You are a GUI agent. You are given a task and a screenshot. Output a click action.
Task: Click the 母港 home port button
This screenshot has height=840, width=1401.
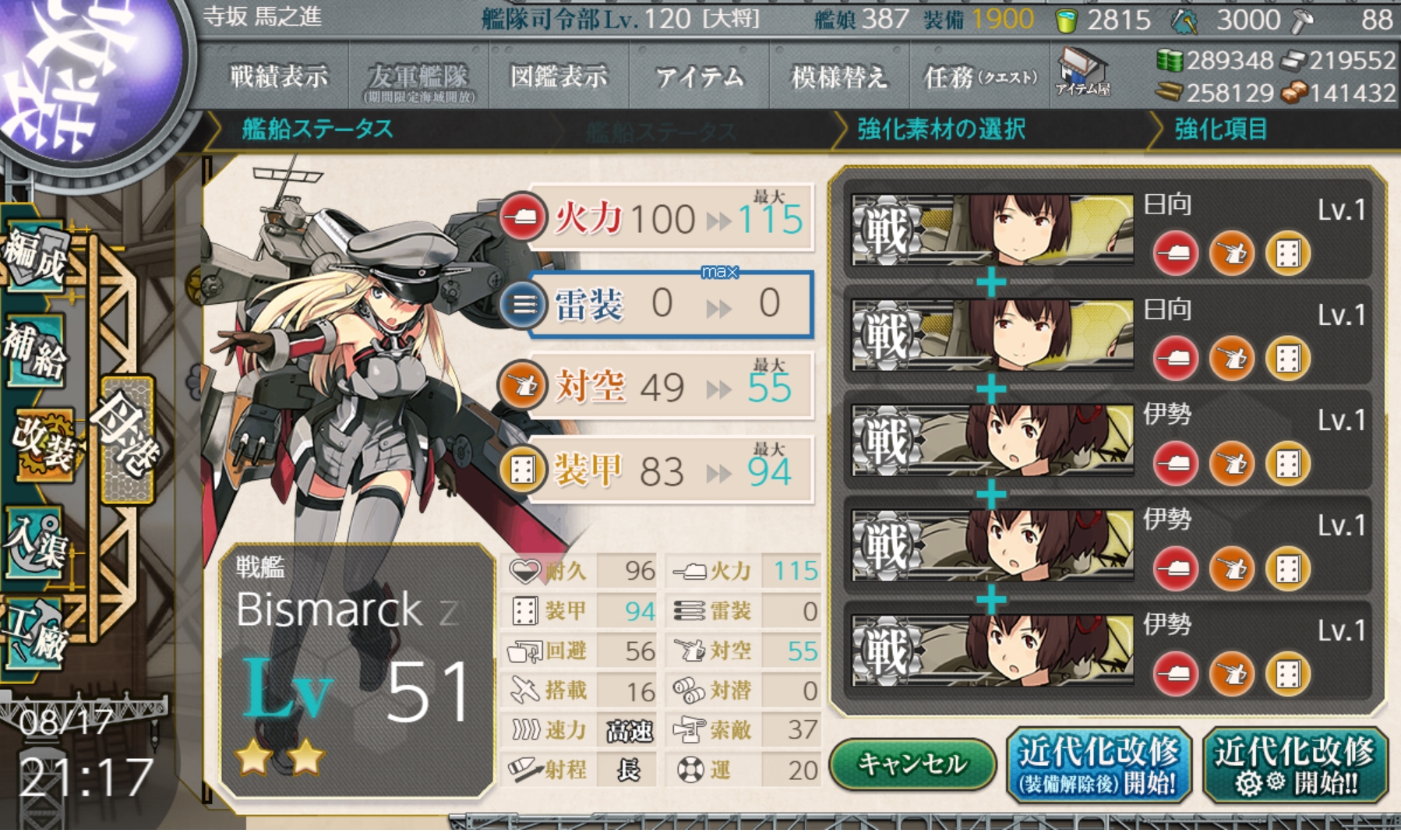(x=127, y=439)
